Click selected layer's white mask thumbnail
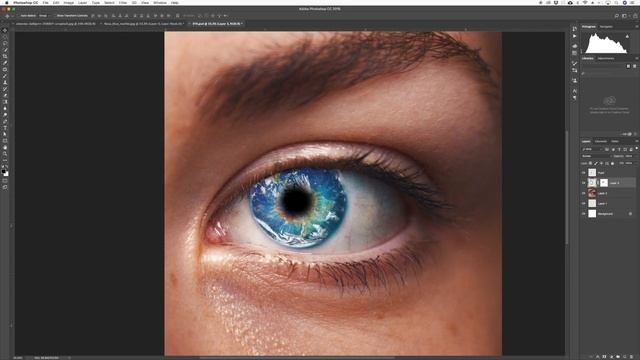The height and width of the screenshot is (360, 640). coord(604,183)
